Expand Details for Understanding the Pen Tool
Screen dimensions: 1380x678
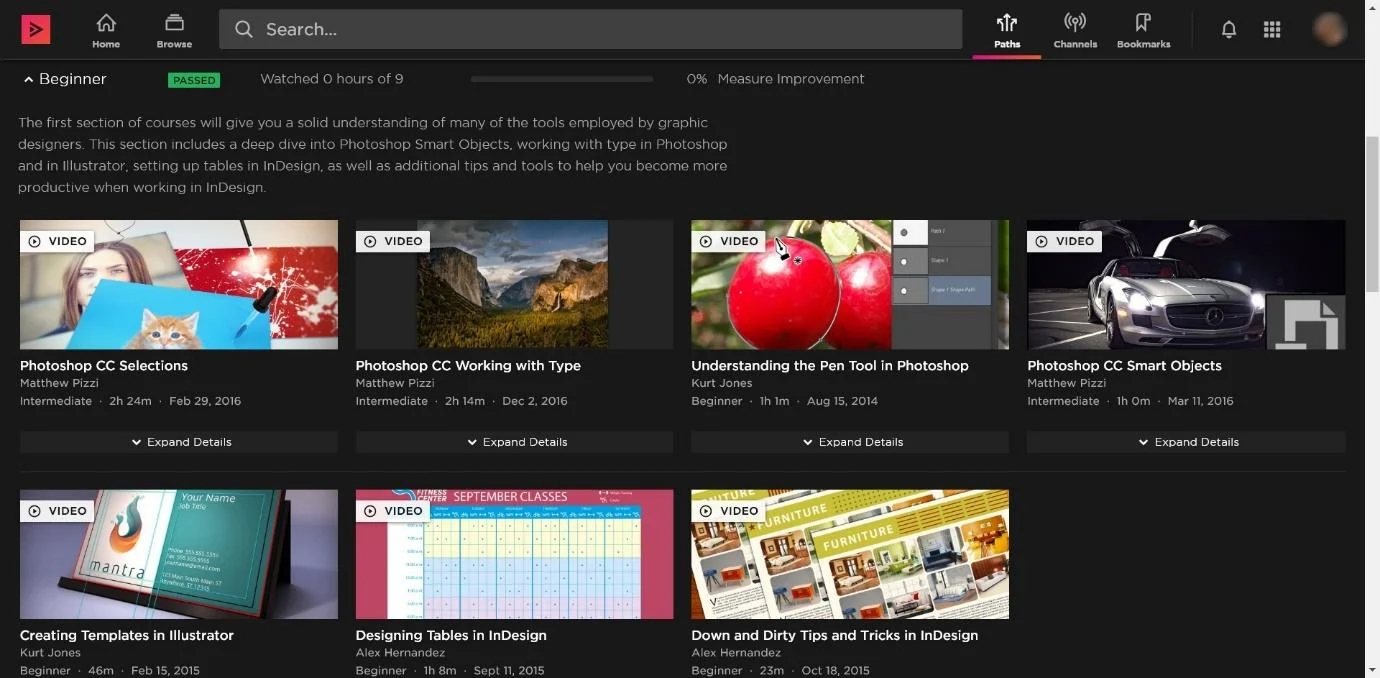pyautogui.click(x=850, y=442)
